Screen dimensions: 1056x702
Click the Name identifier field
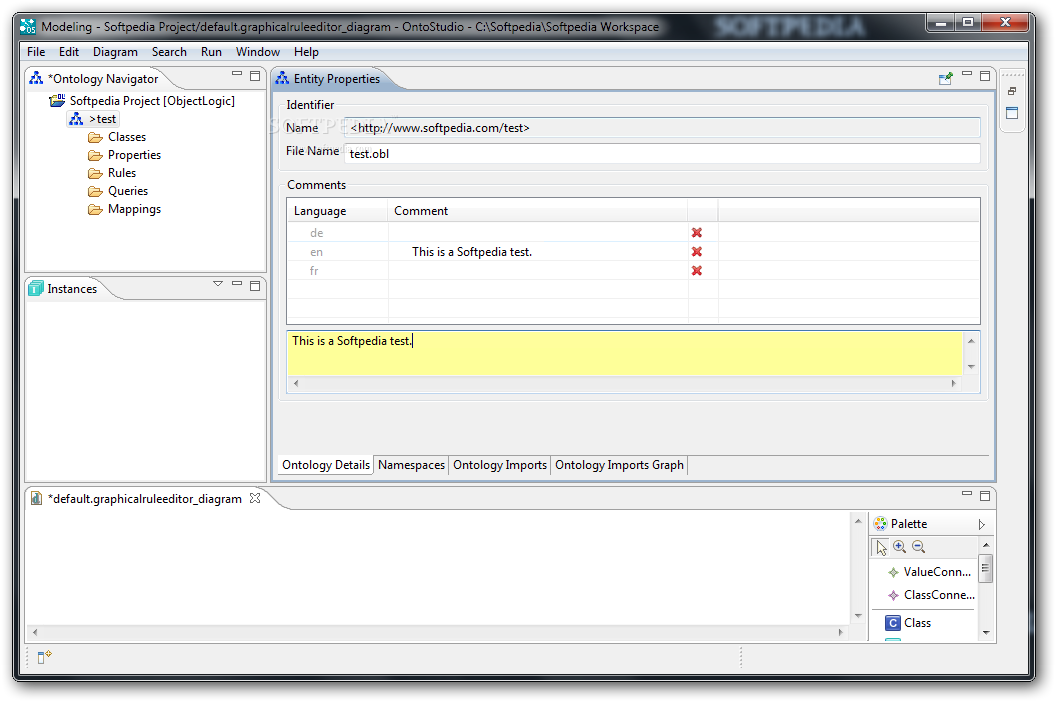point(662,127)
